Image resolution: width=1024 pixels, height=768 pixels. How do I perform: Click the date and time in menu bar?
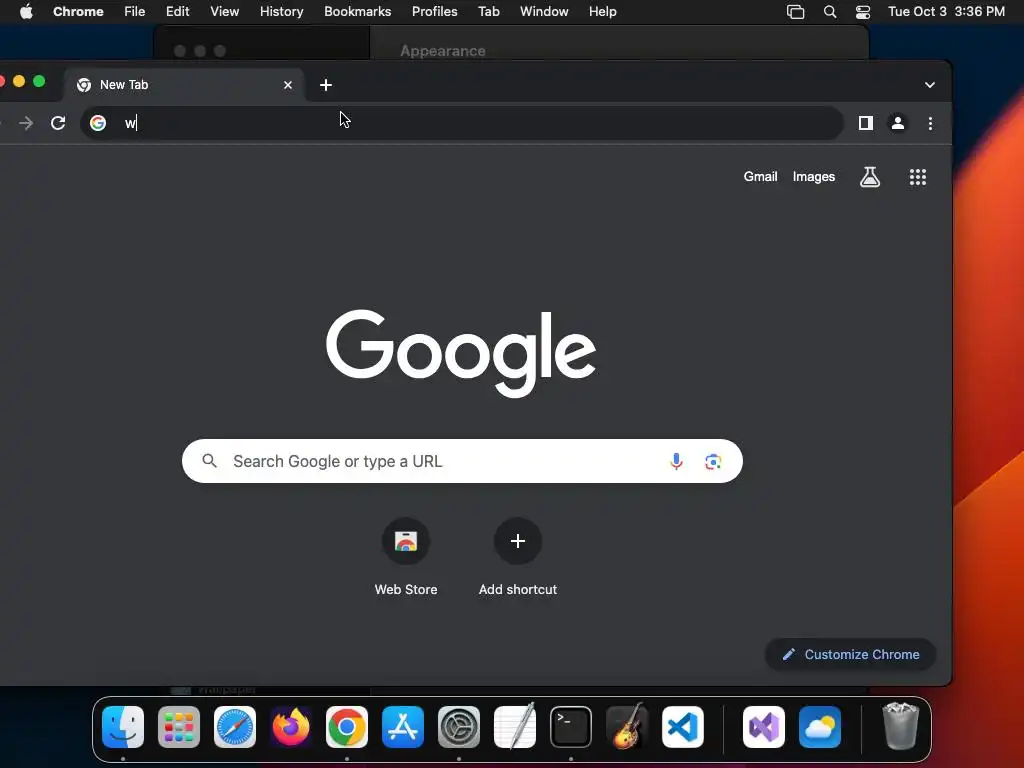pyautogui.click(x=946, y=11)
